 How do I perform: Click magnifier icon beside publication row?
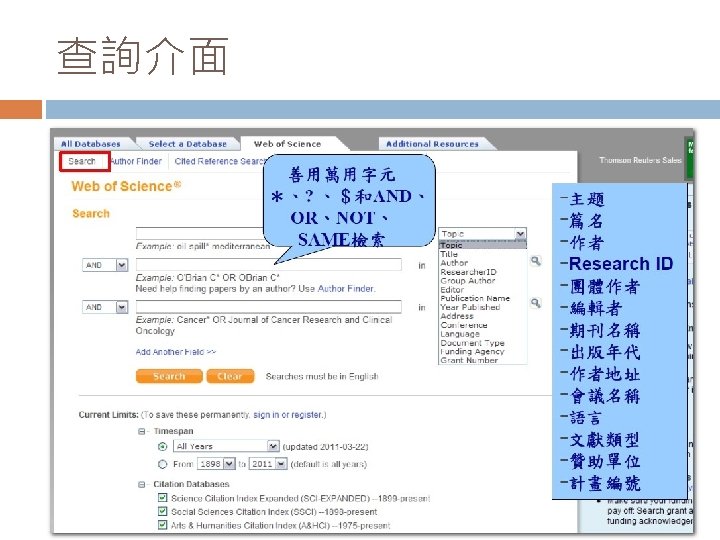click(x=535, y=303)
